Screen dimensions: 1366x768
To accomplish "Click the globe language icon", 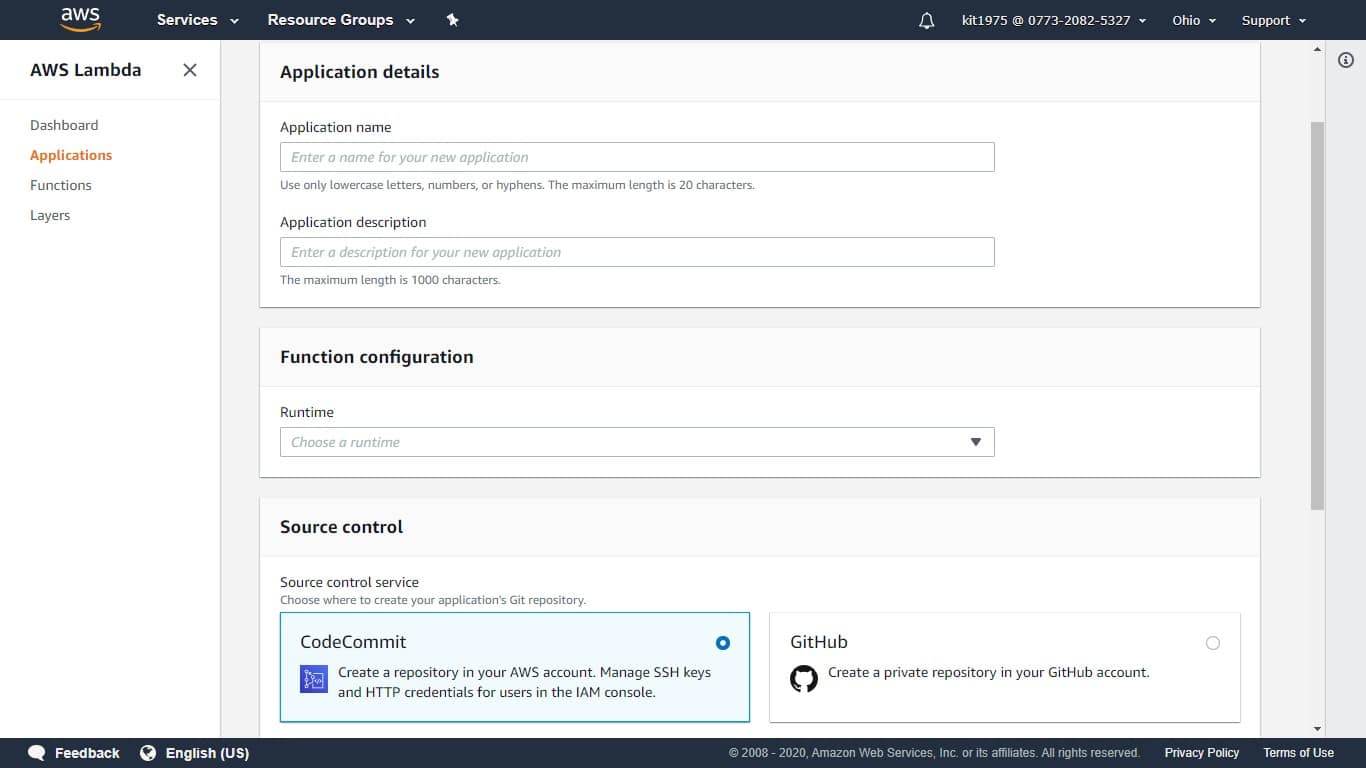I will click(148, 753).
